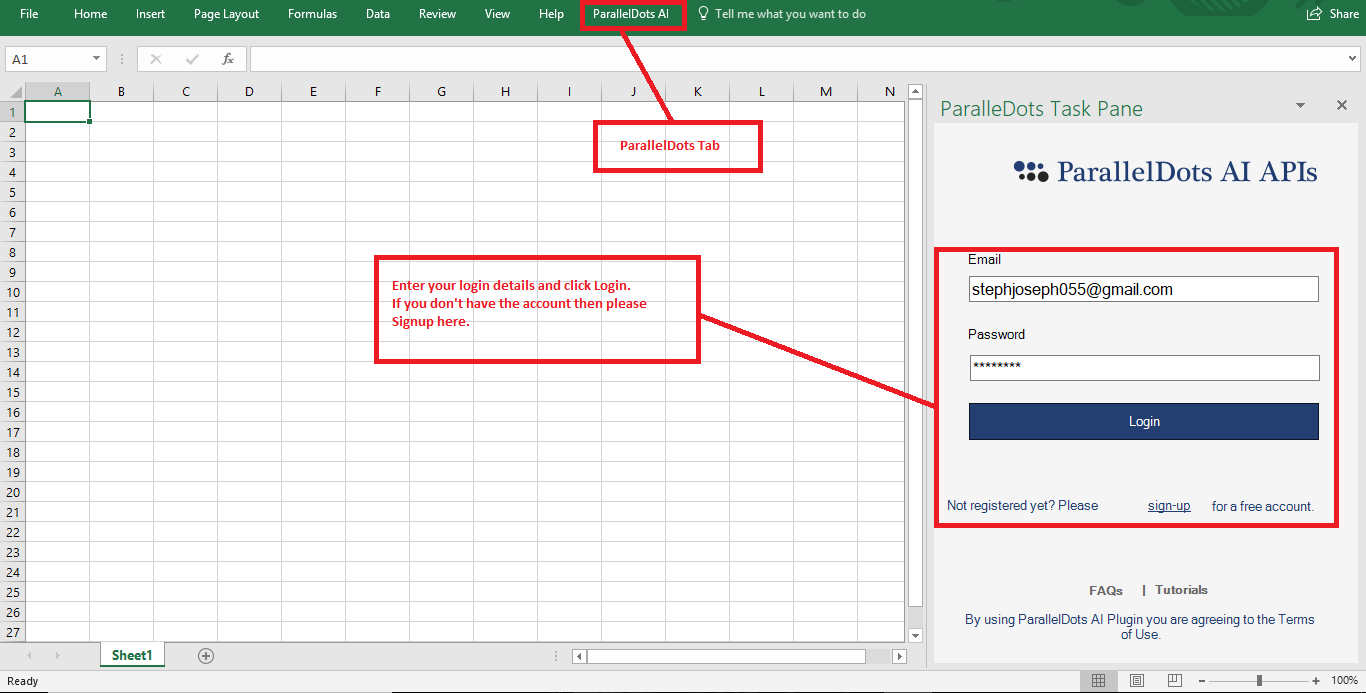
Task: Open the Insert Function fx icon
Action: tap(228, 59)
